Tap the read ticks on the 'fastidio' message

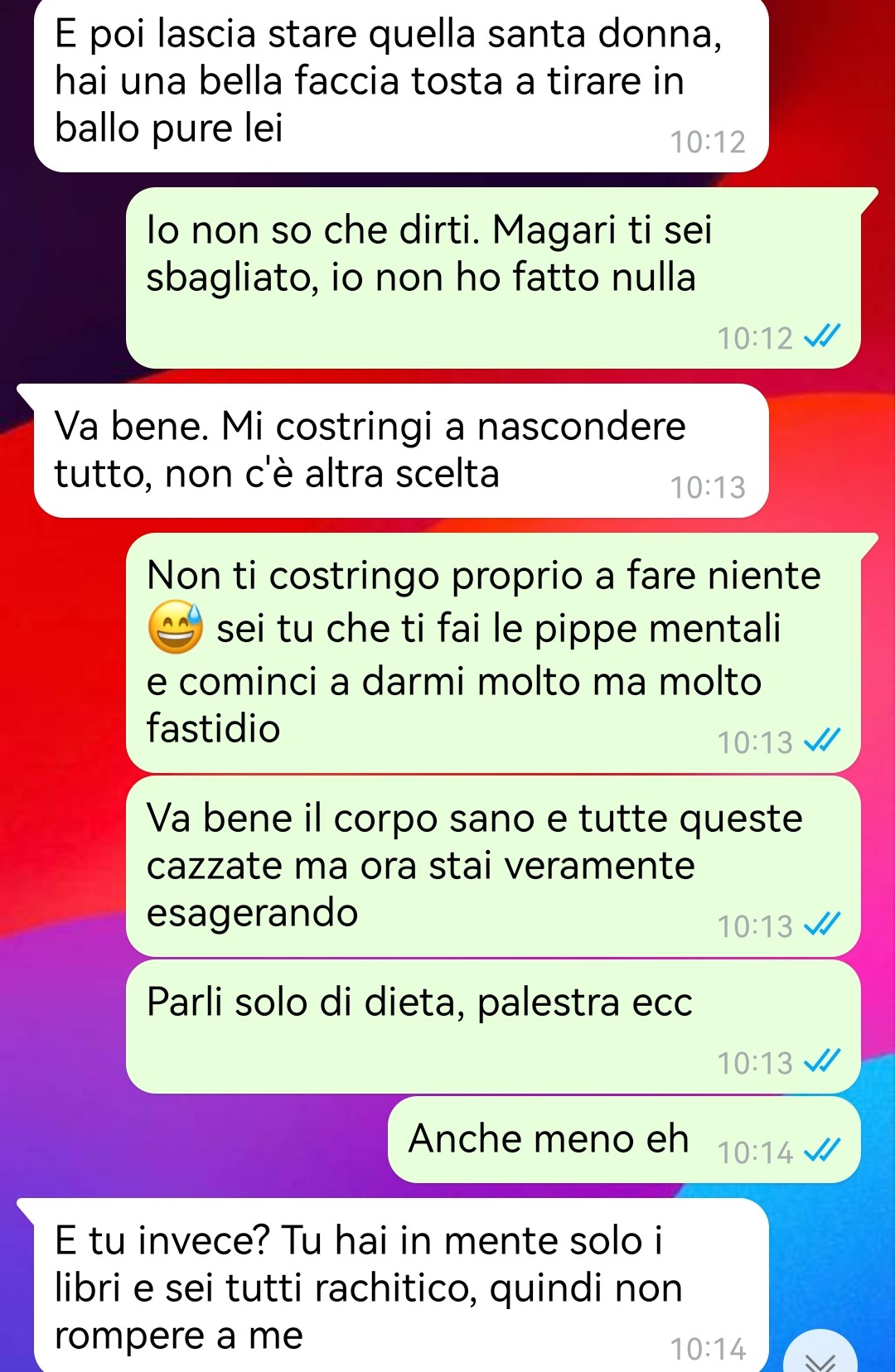tap(822, 741)
